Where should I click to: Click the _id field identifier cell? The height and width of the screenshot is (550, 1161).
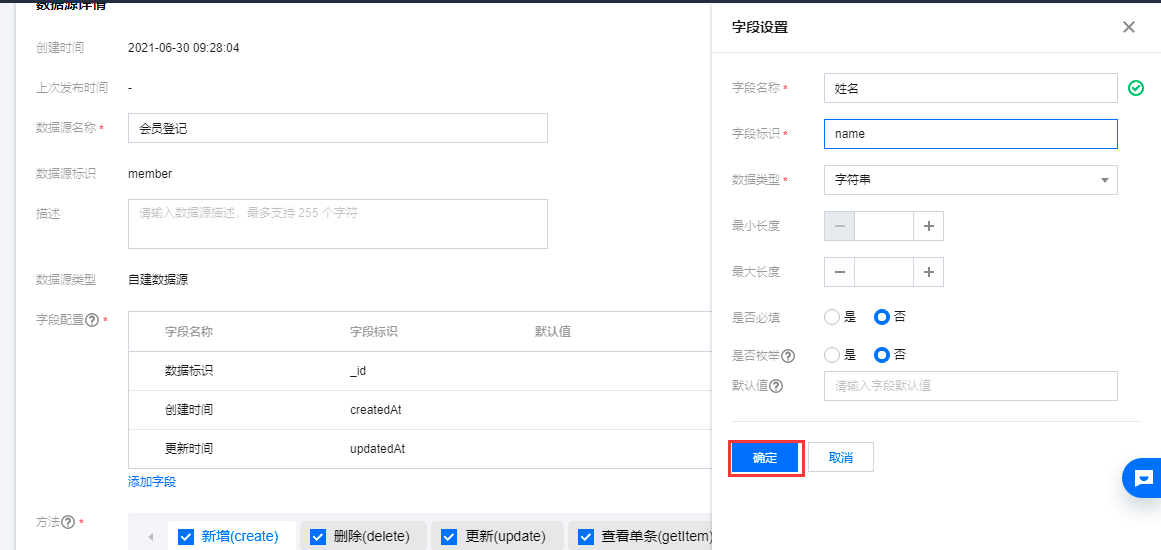358,371
